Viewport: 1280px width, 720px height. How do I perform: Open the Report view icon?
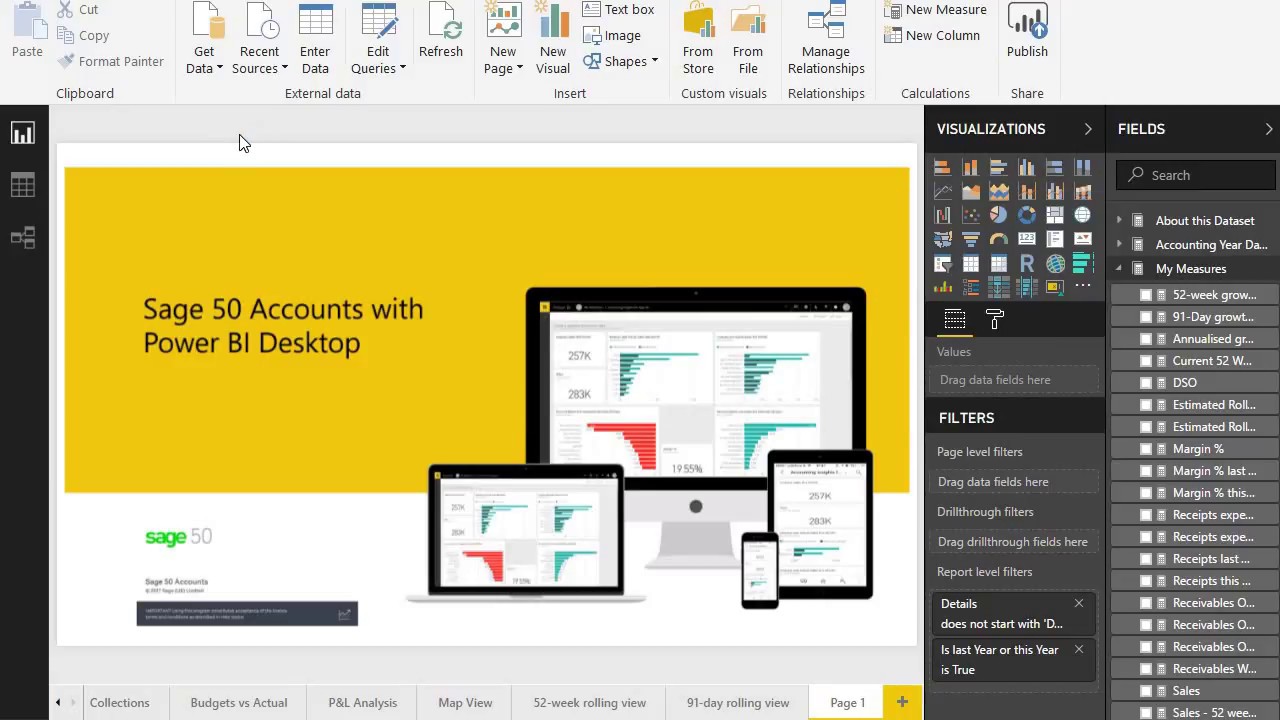tap(23, 133)
